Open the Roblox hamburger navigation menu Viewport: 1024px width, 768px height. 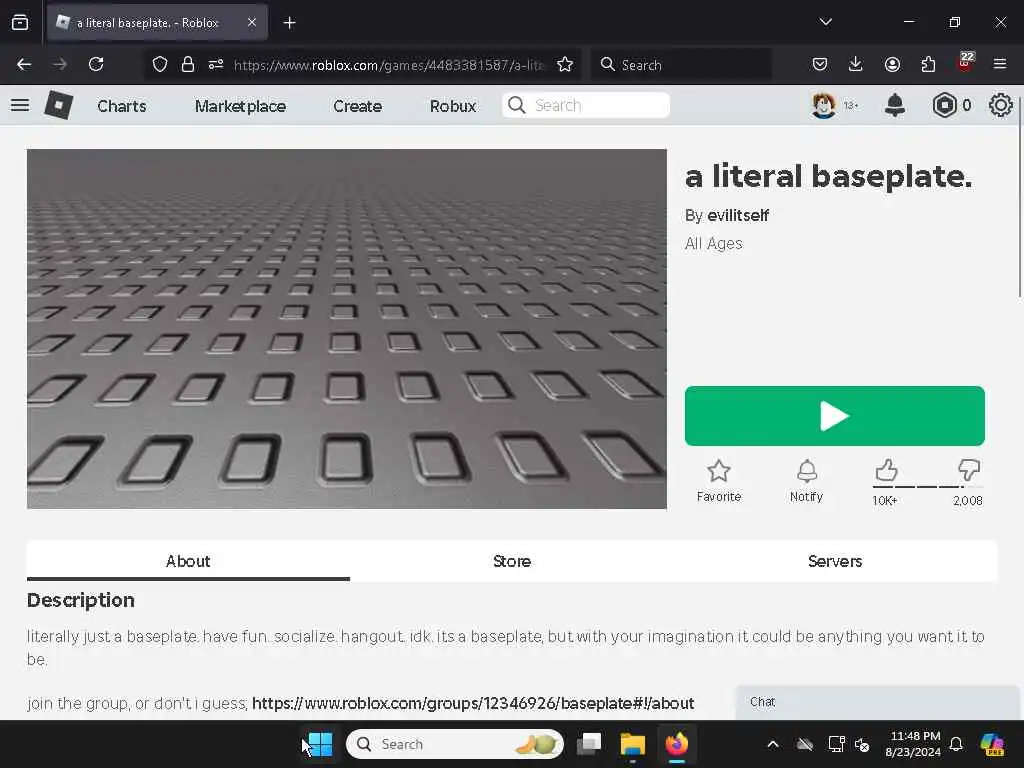click(x=20, y=105)
